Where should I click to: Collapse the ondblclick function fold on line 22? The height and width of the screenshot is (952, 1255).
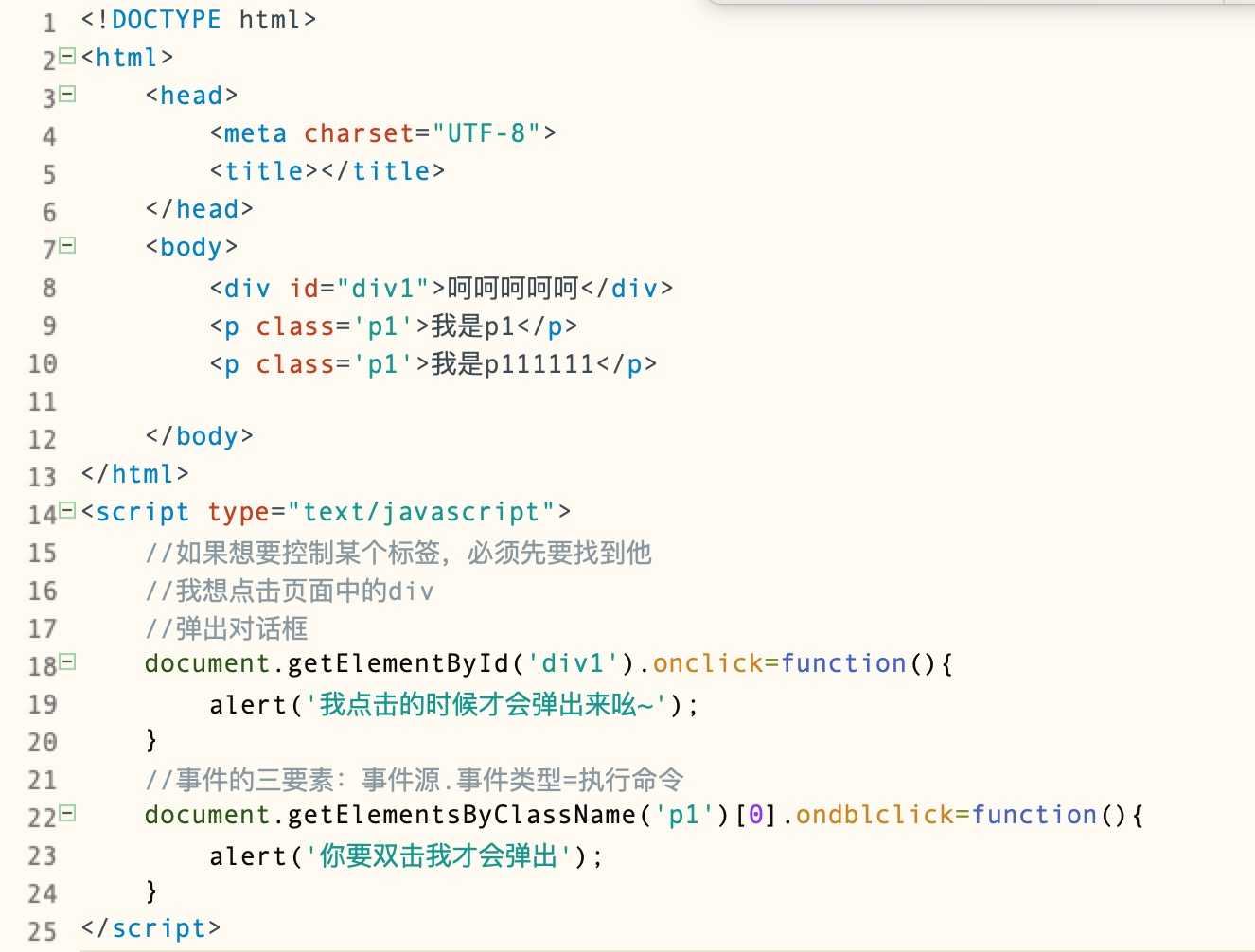pos(67,813)
